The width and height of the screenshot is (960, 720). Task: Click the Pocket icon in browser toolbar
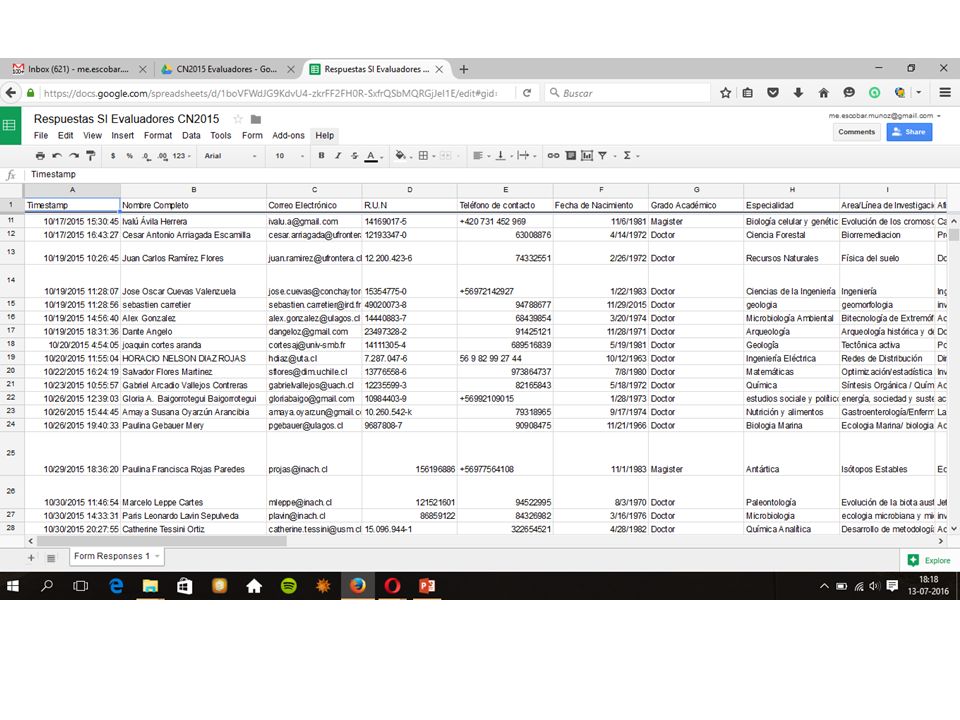[x=773, y=92]
